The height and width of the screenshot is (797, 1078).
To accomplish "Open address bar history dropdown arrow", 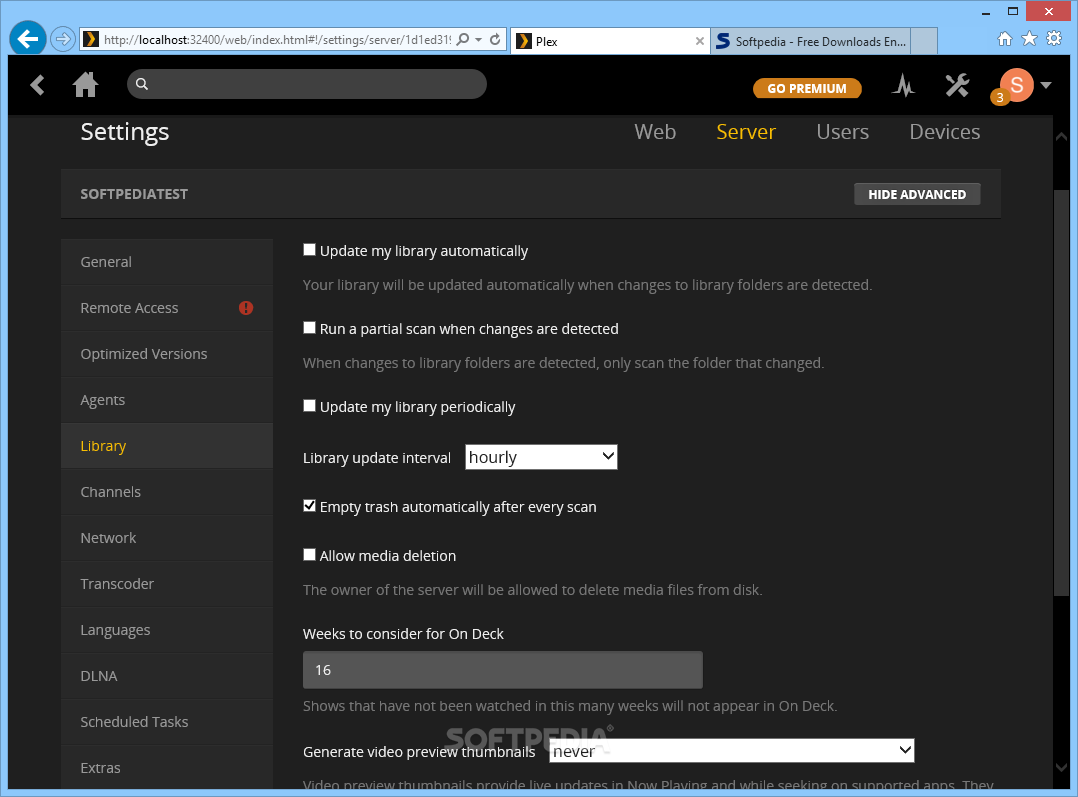I will click(x=478, y=40).
